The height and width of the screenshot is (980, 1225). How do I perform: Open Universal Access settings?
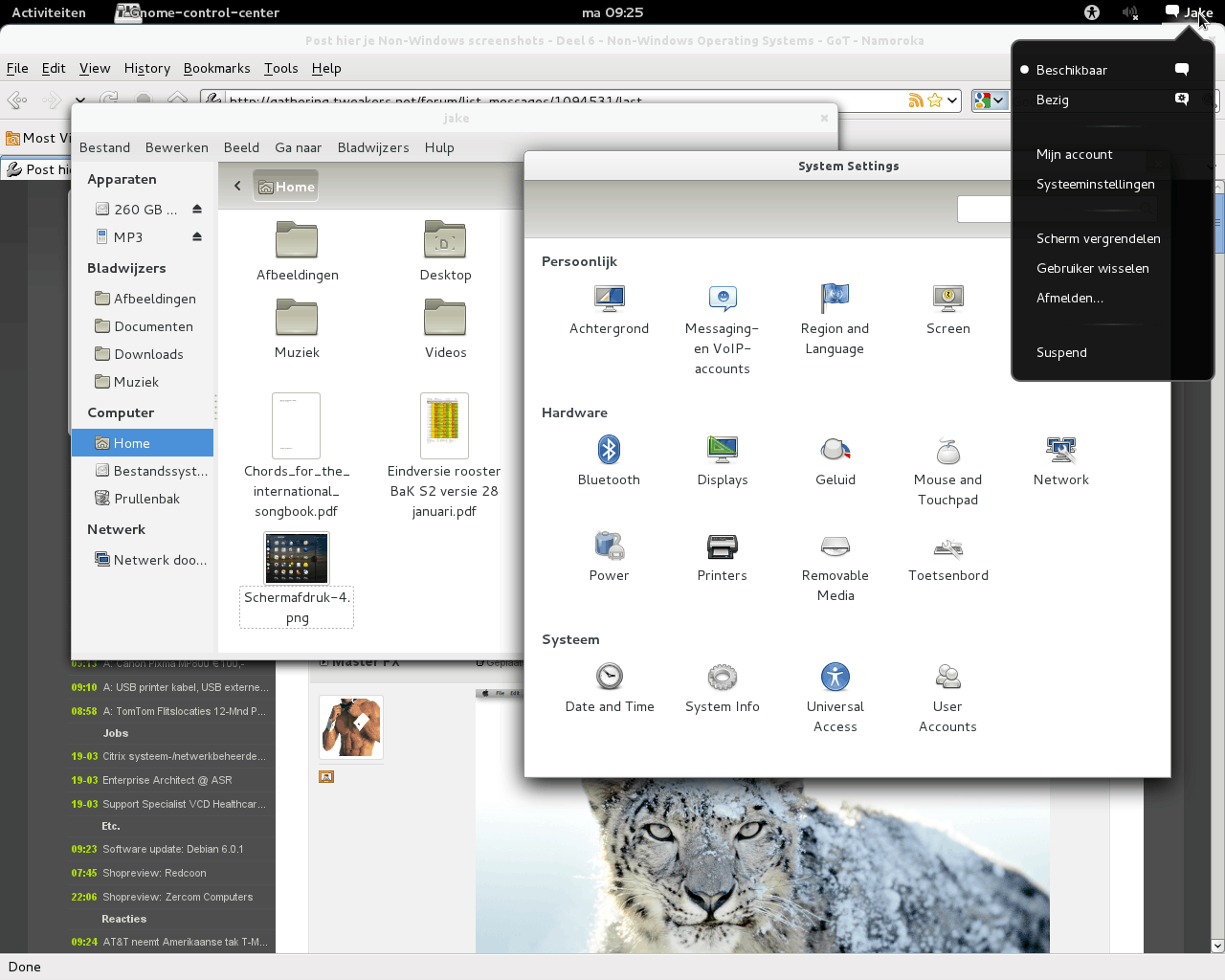point(835,698)
